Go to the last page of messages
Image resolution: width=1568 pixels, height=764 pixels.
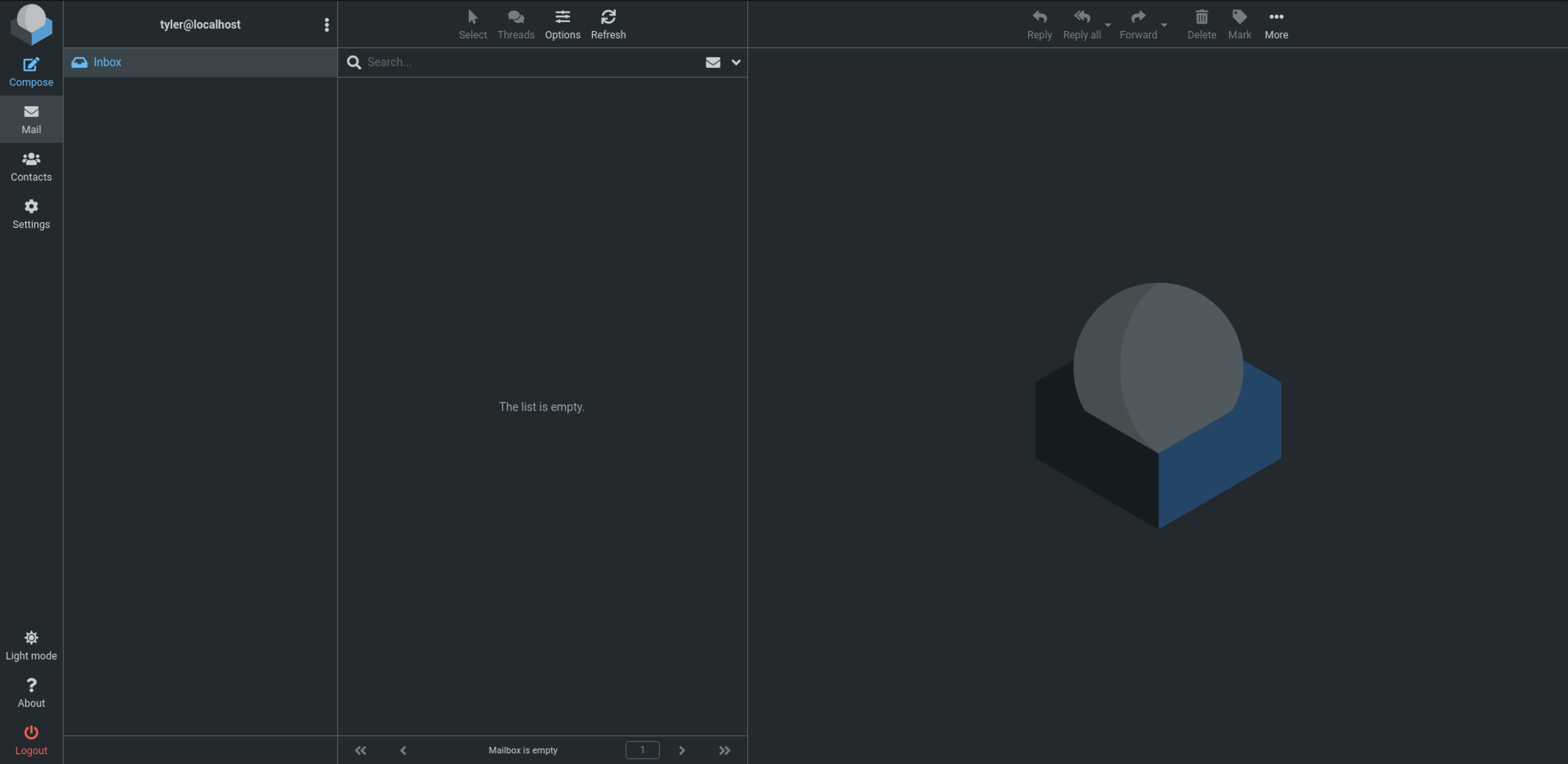(724, 750)
